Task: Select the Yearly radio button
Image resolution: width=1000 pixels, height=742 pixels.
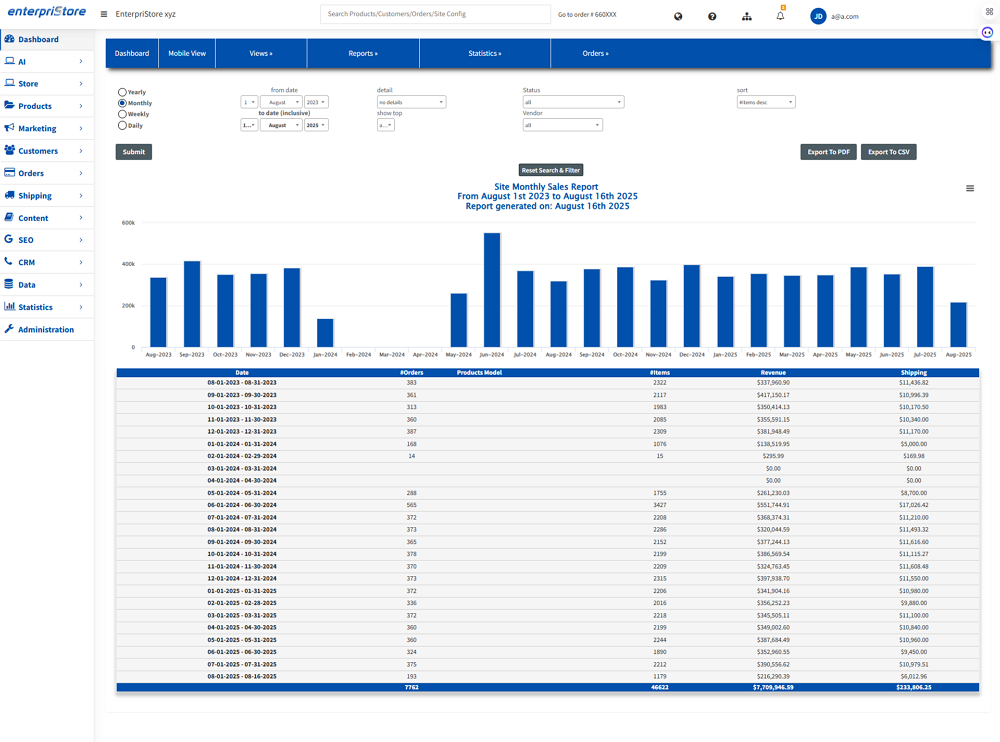Action: [x=122, y=92]
